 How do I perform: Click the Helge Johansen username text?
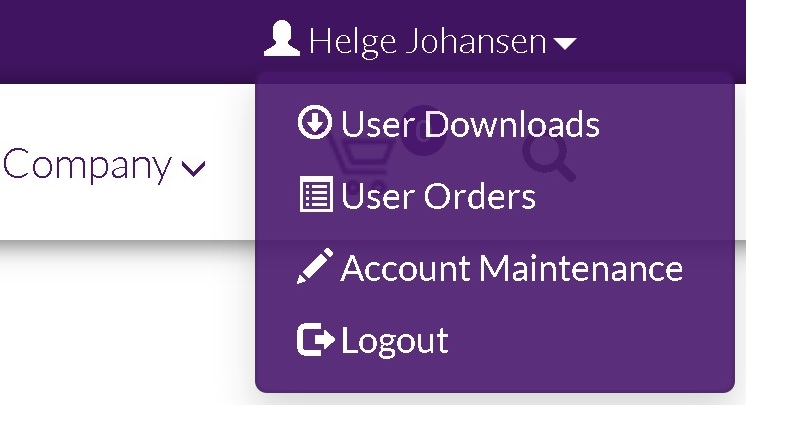tap(427, 41)
